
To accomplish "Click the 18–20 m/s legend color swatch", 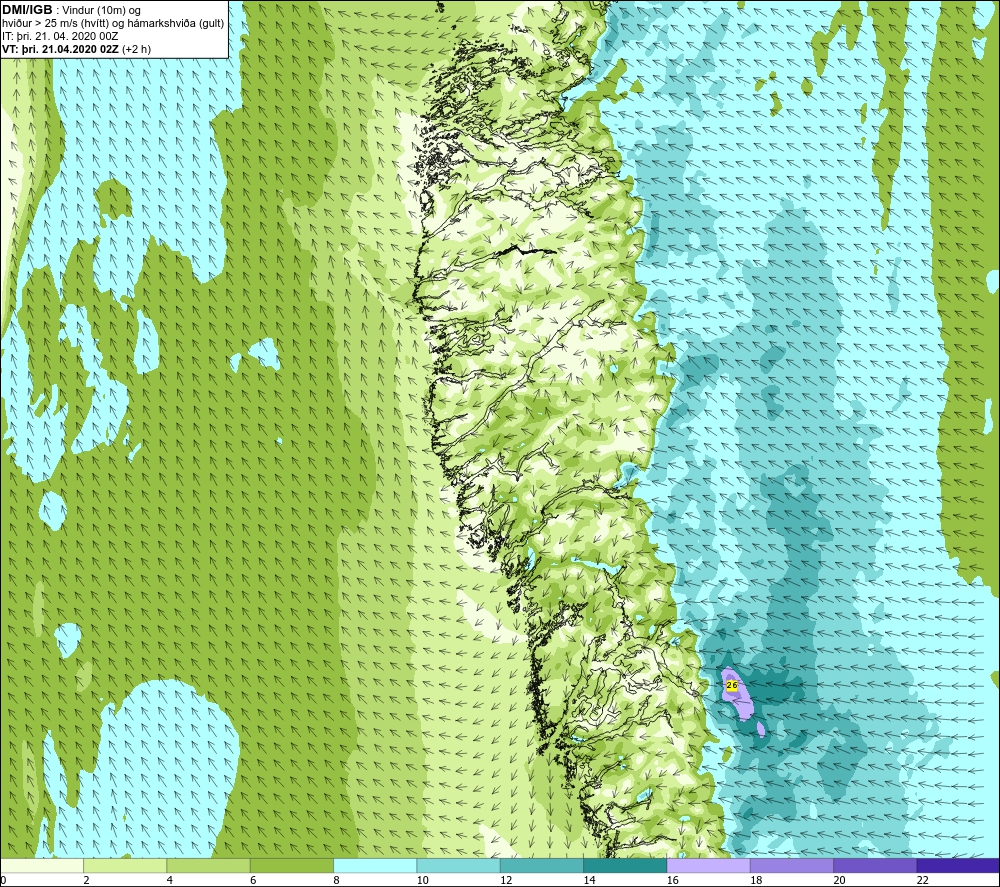I will pyautogui.click(x=791, y=865).
